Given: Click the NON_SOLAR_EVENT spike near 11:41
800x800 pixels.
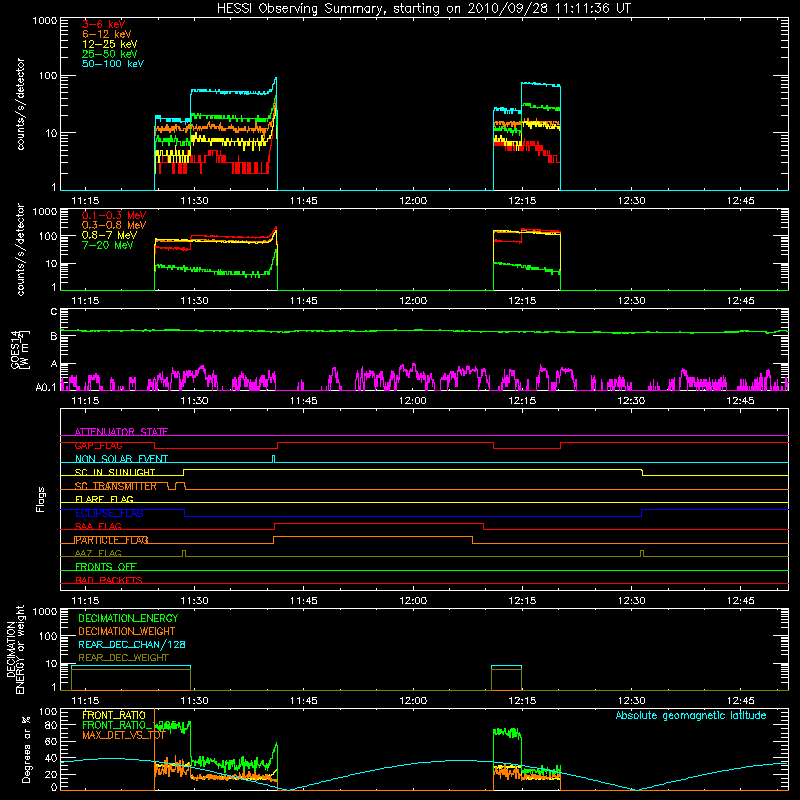Looking at the screenshot, I should click(x=273, y=458).
